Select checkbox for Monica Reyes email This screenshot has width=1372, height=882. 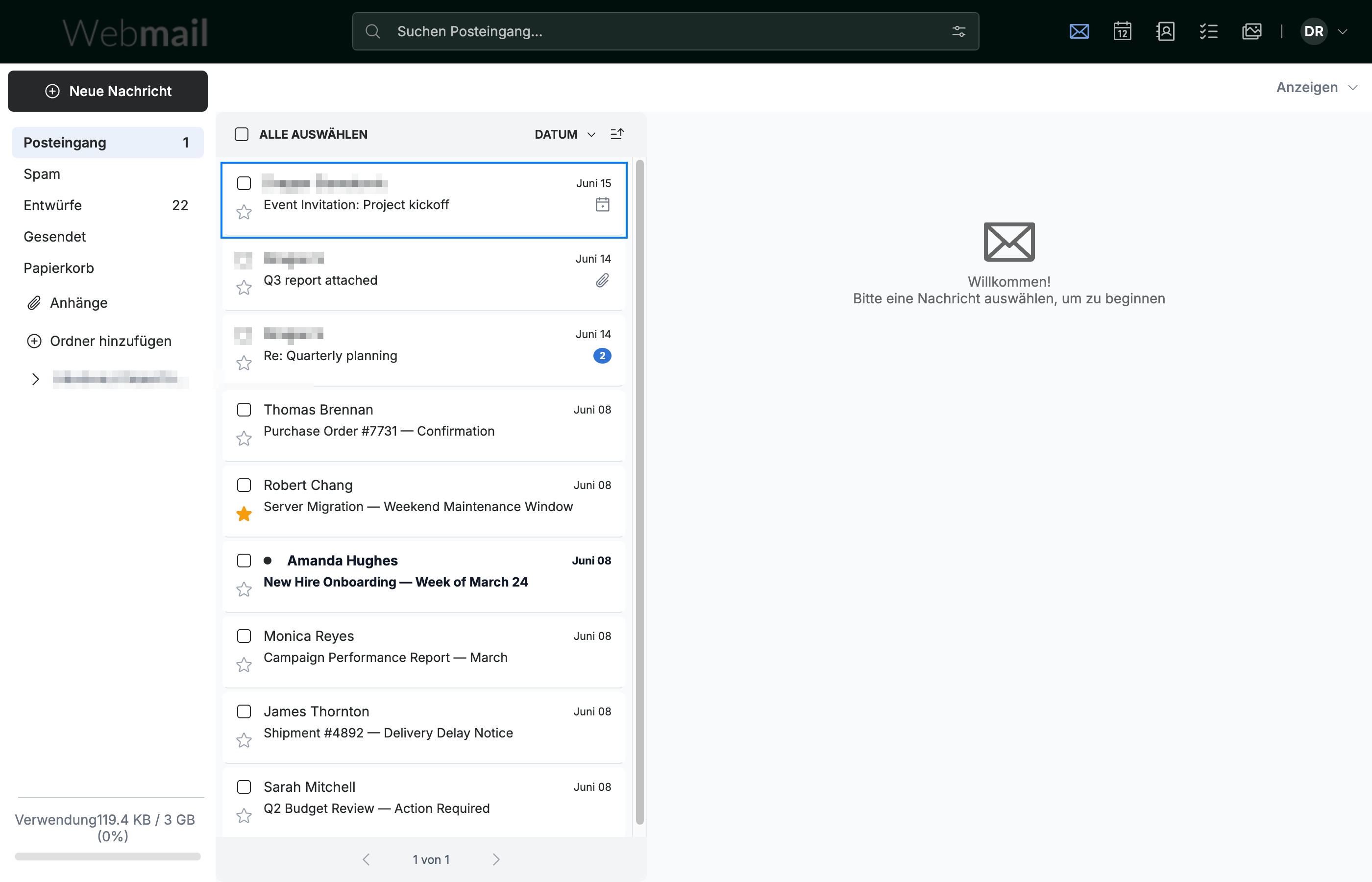pyautogui.click(x=244, y=636)
